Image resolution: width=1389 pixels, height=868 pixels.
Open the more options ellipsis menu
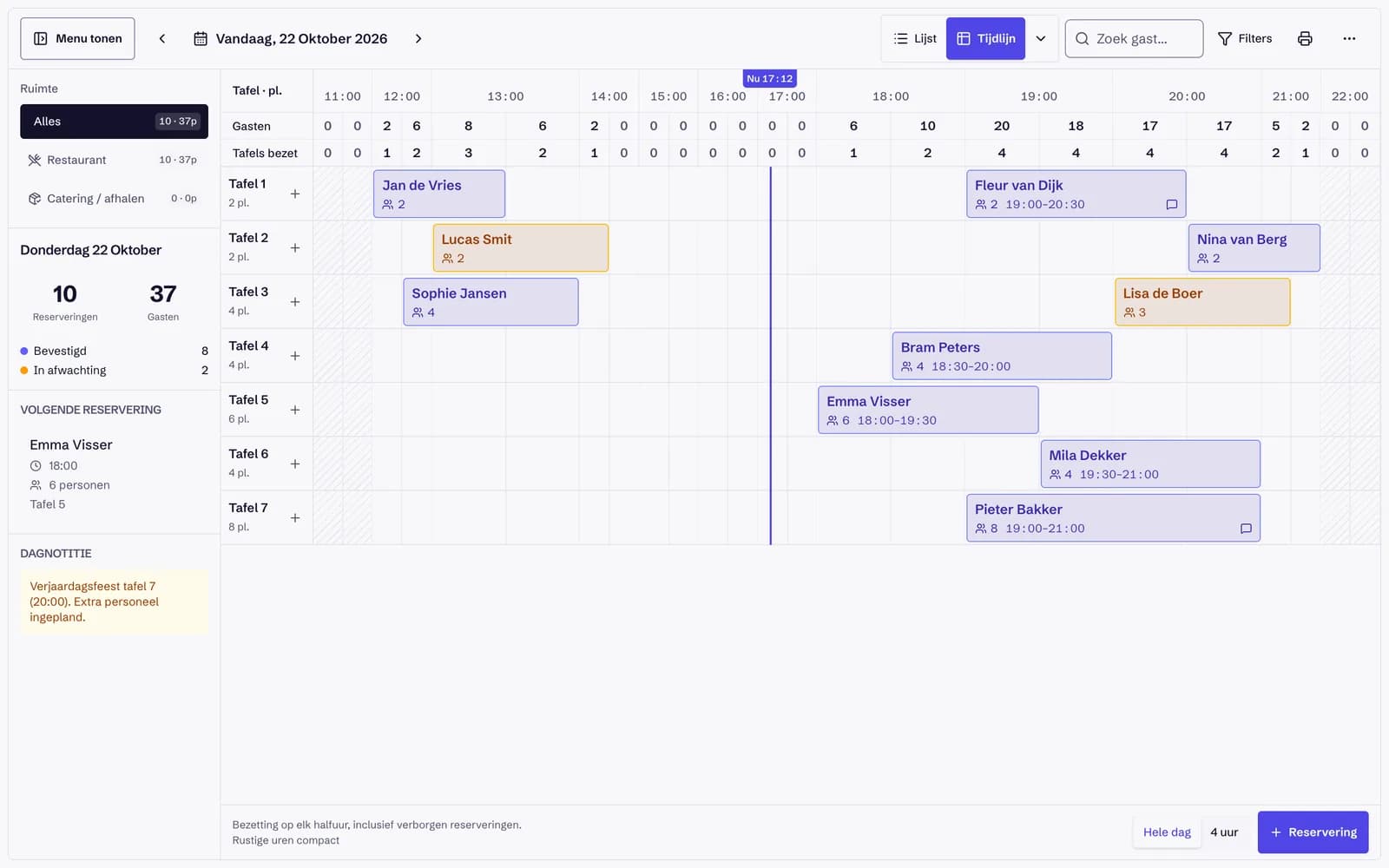[x=1349, y=38]
